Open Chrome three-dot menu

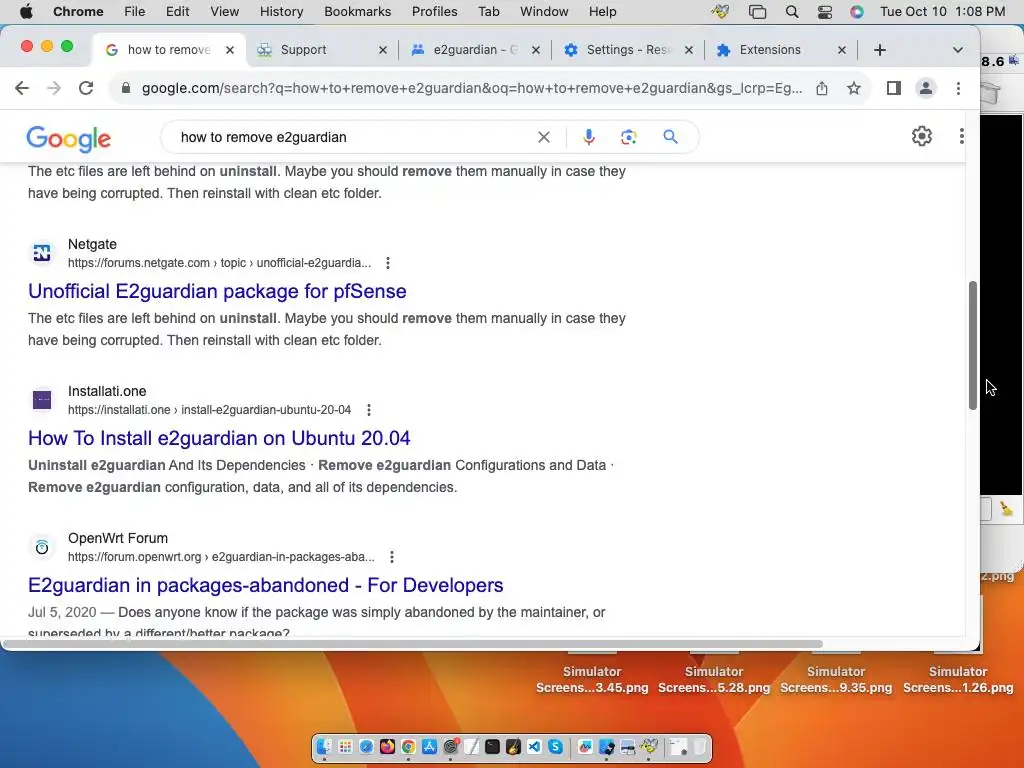point(958,88)
